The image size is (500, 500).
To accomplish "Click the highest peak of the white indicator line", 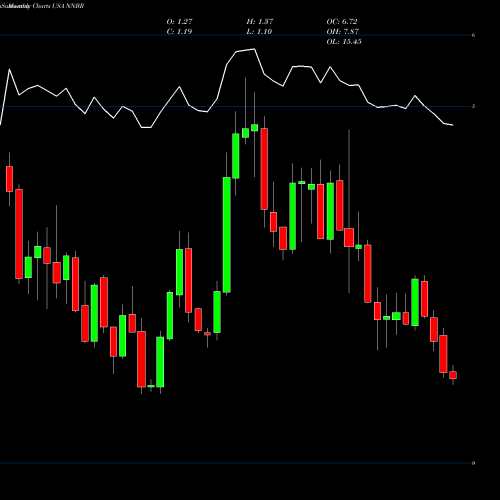I will 255,49.
